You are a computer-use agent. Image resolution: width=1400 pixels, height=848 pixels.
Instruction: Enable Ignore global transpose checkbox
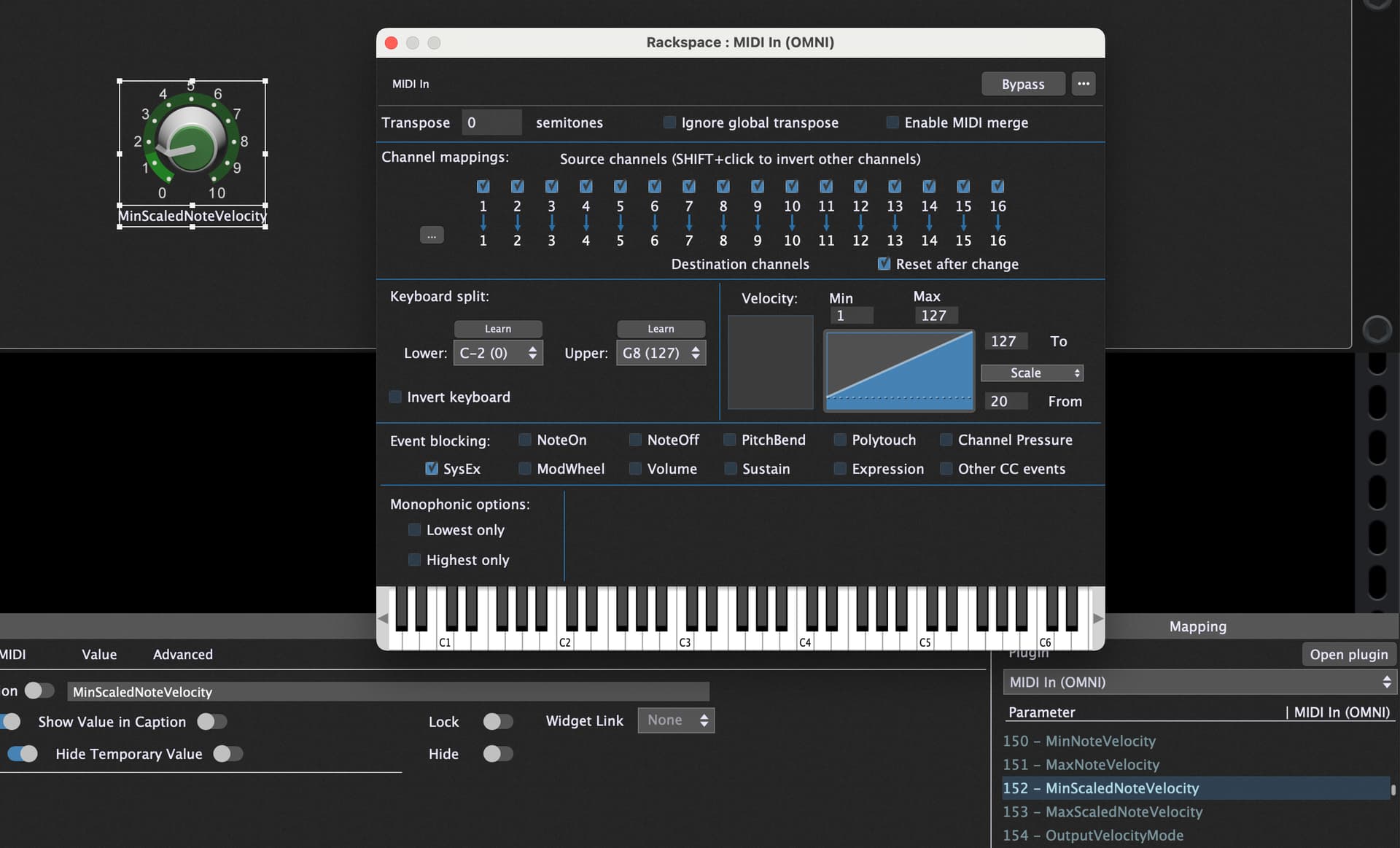pos(669,122)
